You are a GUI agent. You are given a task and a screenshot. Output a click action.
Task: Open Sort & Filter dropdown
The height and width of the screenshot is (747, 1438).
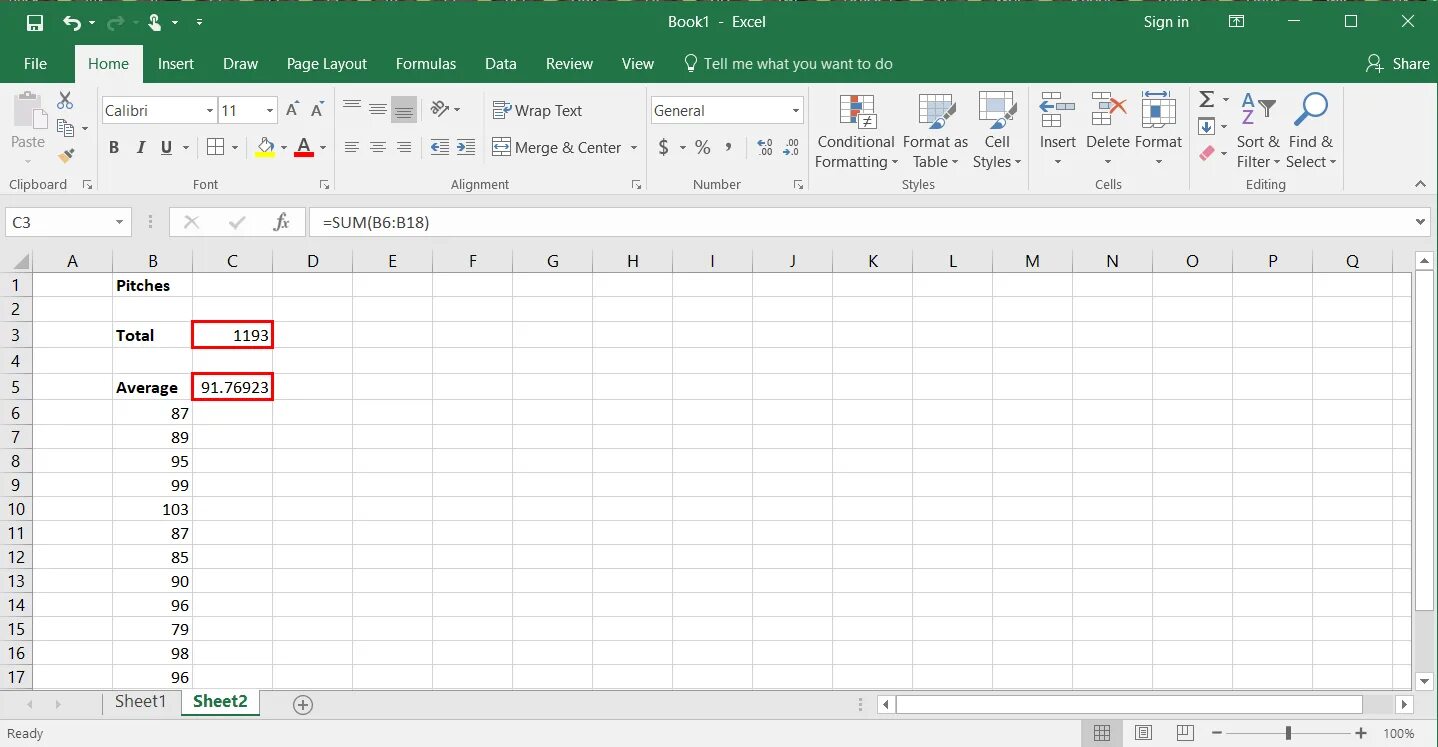pos(1258,131)
